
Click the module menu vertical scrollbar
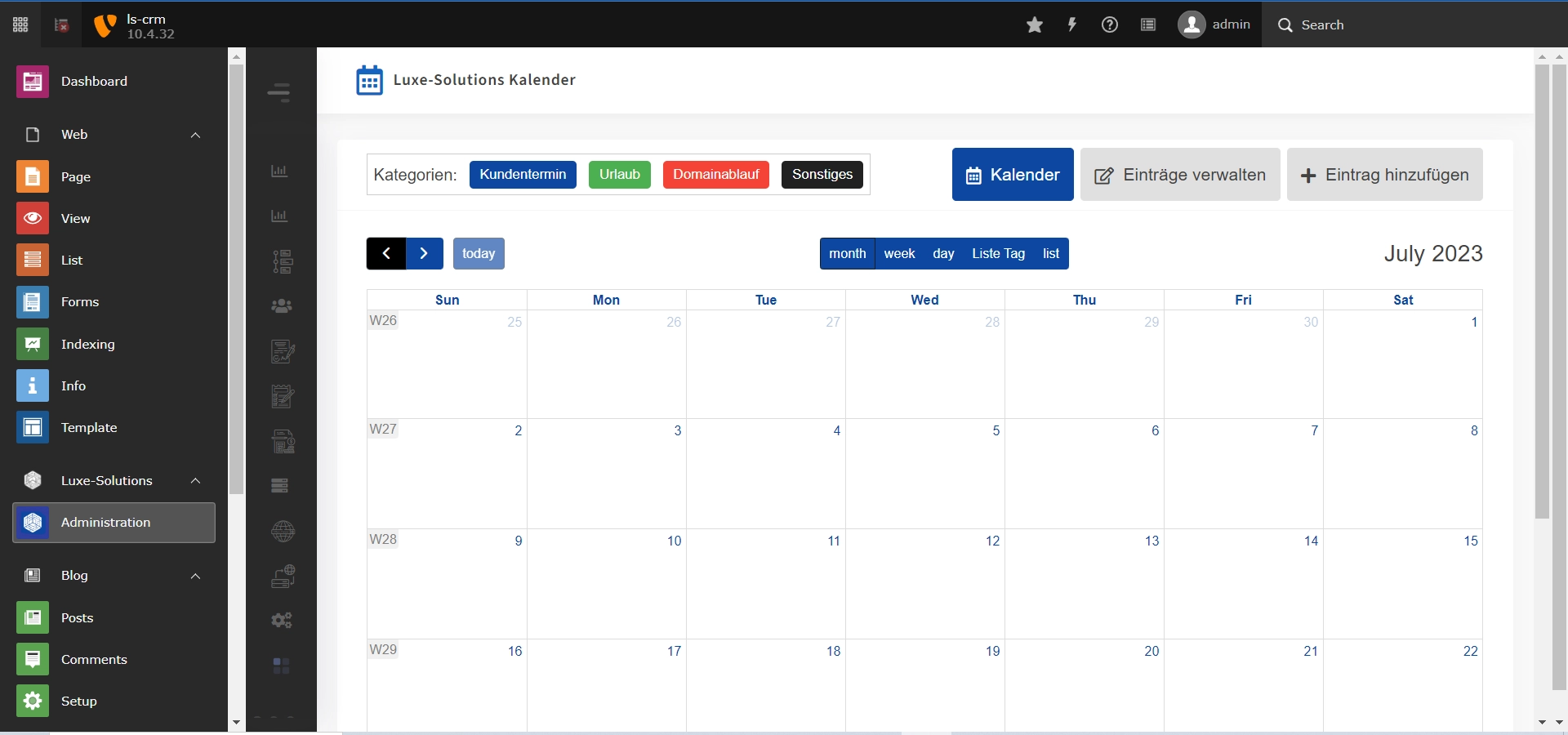(237, 279)
